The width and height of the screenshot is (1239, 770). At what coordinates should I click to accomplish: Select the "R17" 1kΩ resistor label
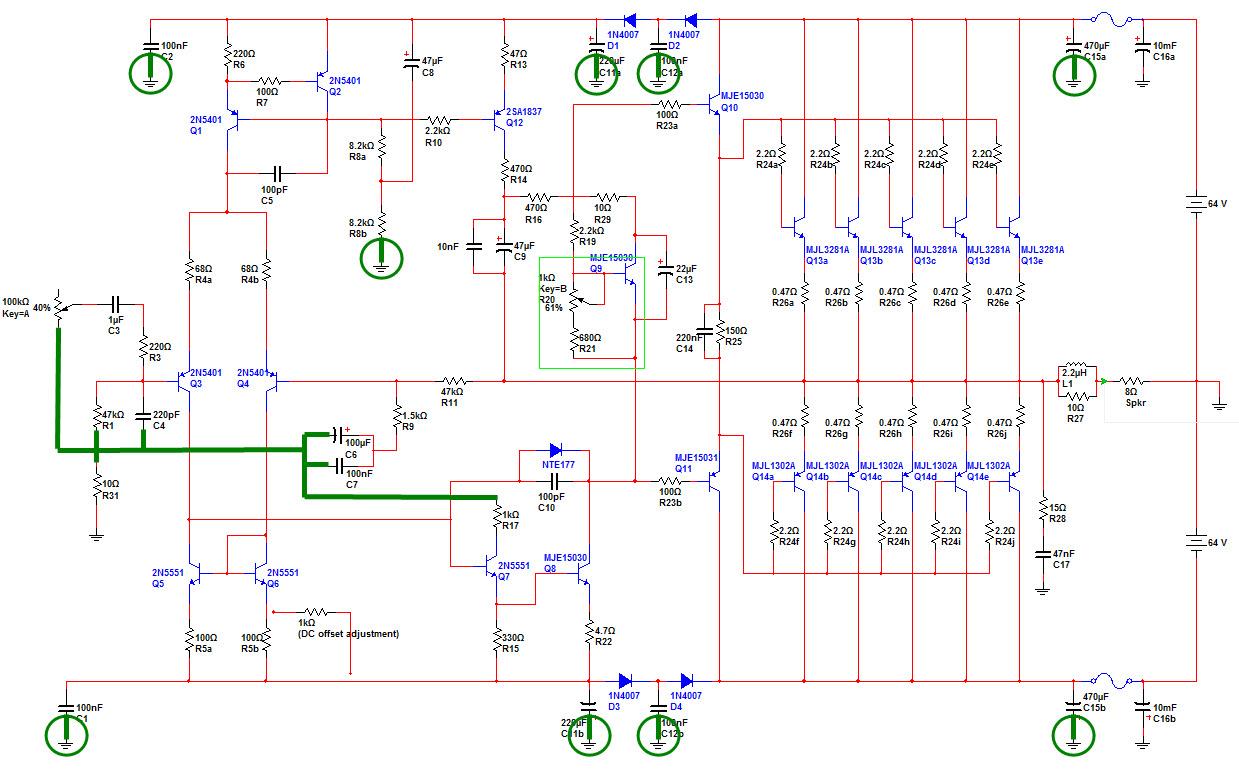pos(510,525)
